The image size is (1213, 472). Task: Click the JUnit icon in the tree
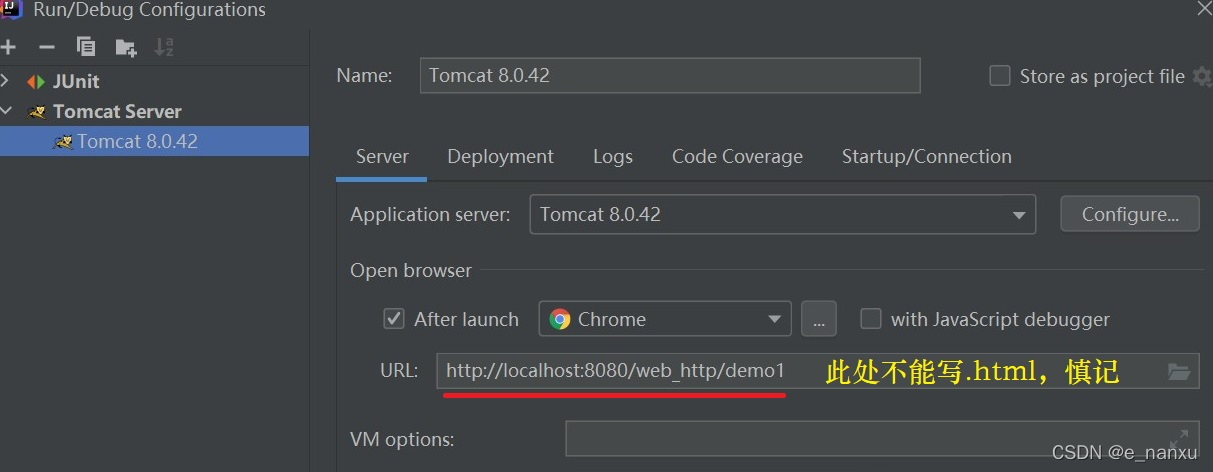(36, 82)
